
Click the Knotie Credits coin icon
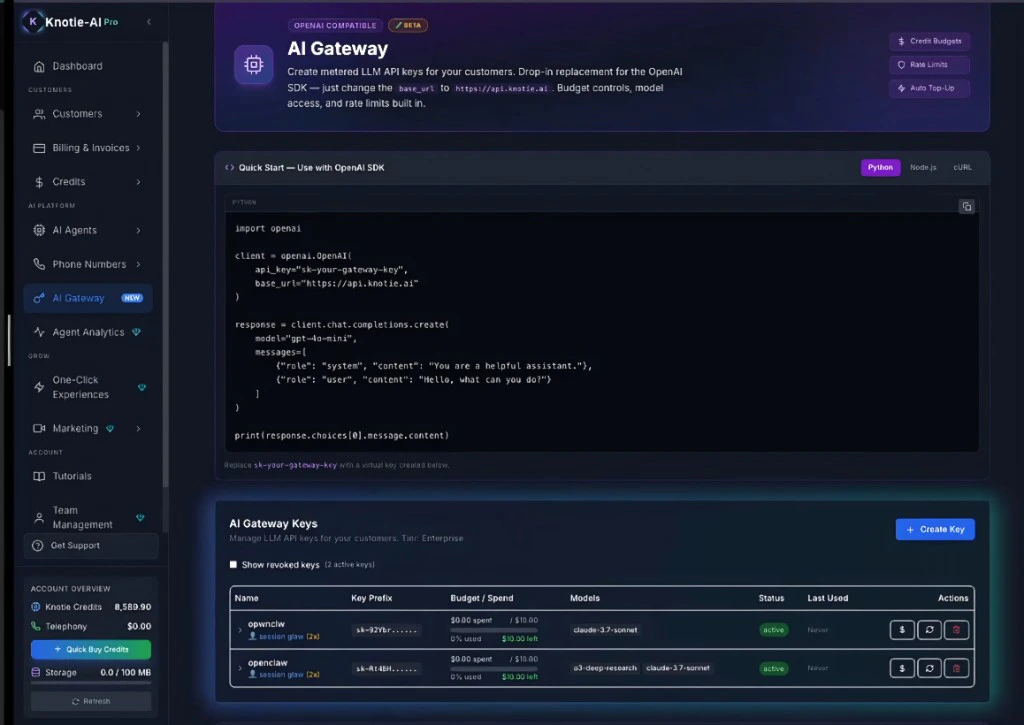pyautogui.click(x=36, y=607)
